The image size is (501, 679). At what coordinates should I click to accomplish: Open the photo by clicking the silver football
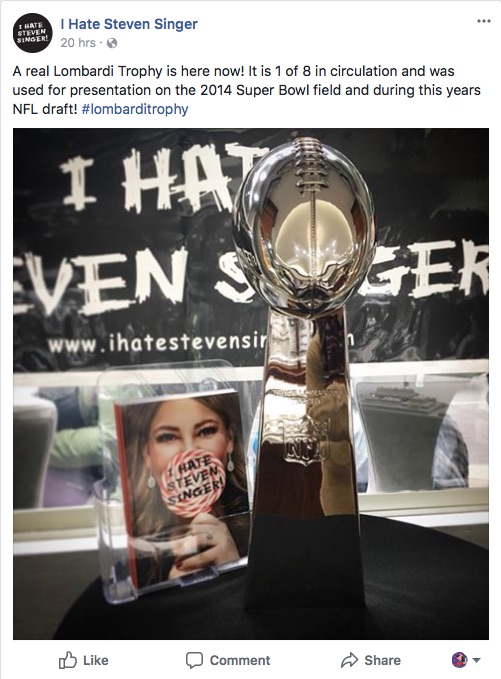[x=304, y=227]
